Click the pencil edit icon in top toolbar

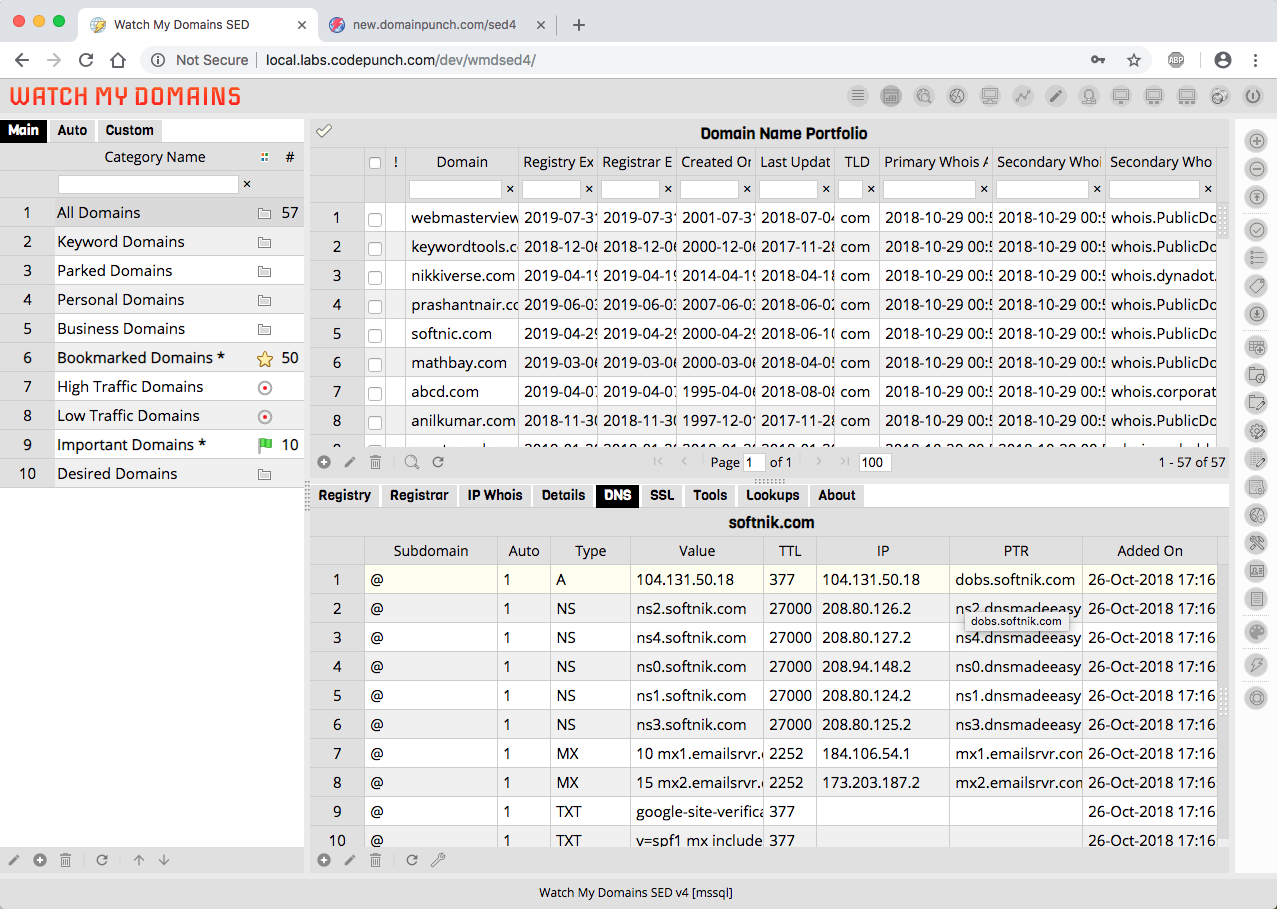(1055, 96)
